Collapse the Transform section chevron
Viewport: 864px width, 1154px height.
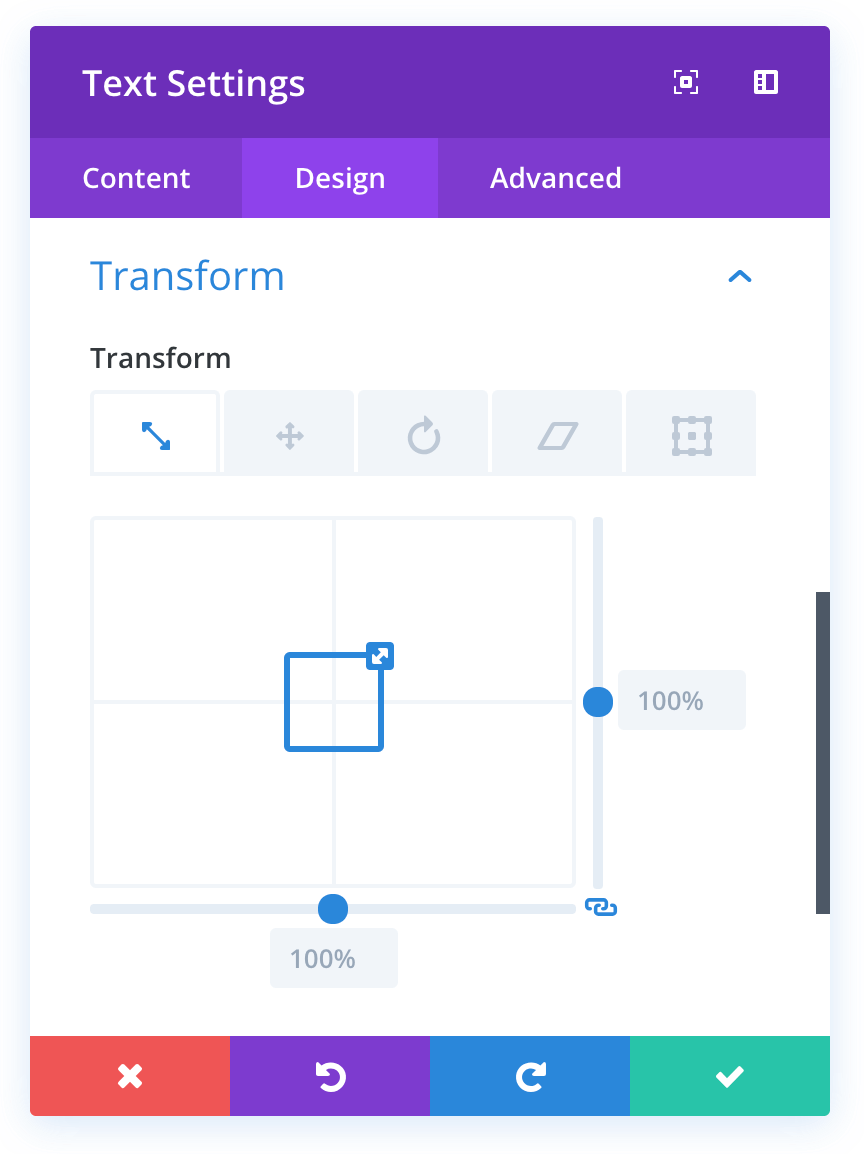click(740, 277)
